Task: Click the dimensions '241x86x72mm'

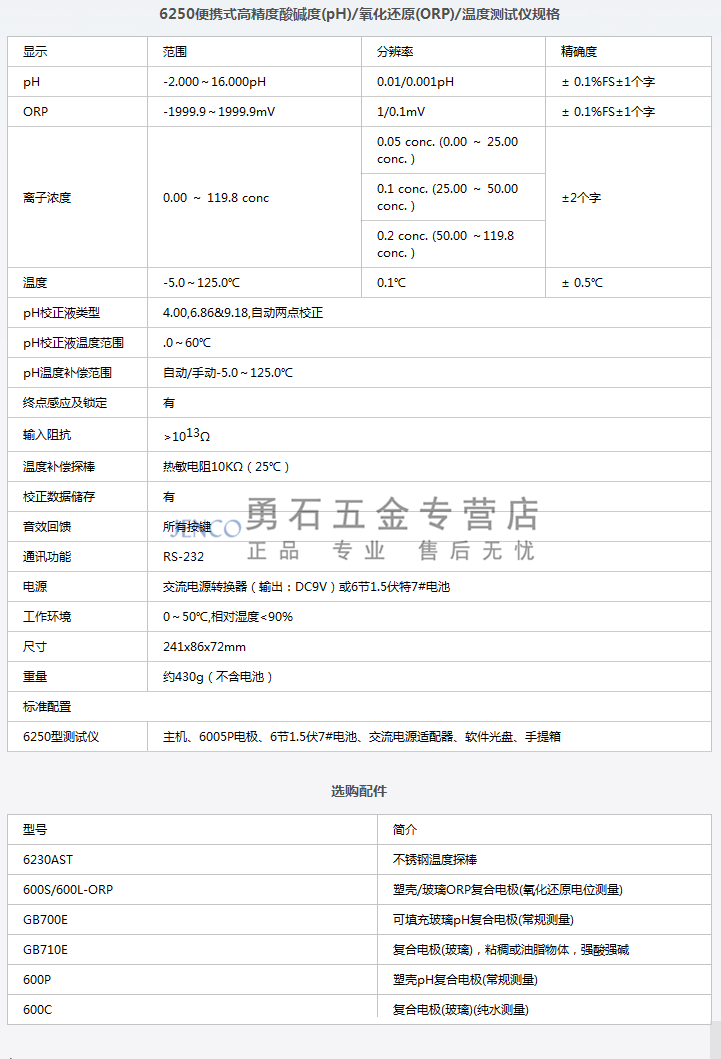Action: (205, 647)
